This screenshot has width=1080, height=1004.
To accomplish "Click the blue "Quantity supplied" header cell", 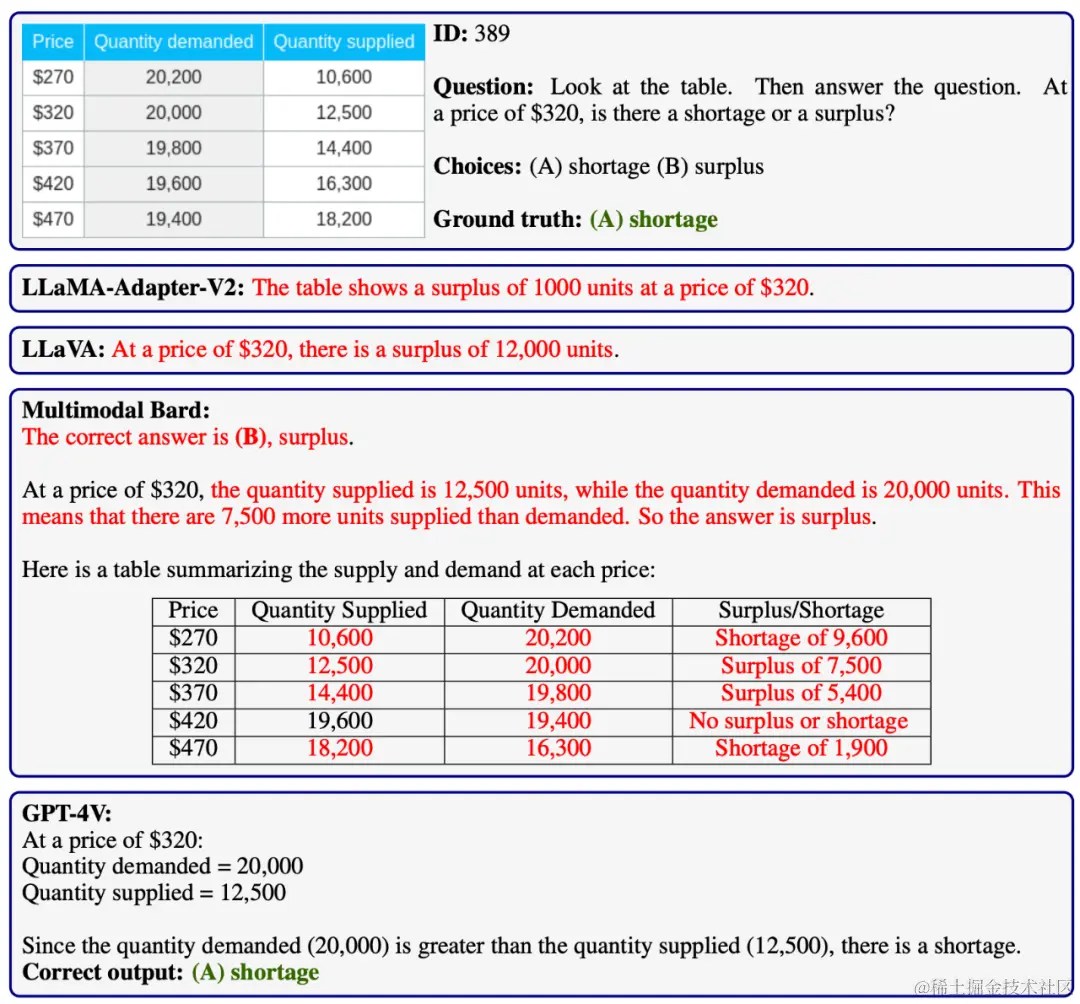I will point(344,42).
